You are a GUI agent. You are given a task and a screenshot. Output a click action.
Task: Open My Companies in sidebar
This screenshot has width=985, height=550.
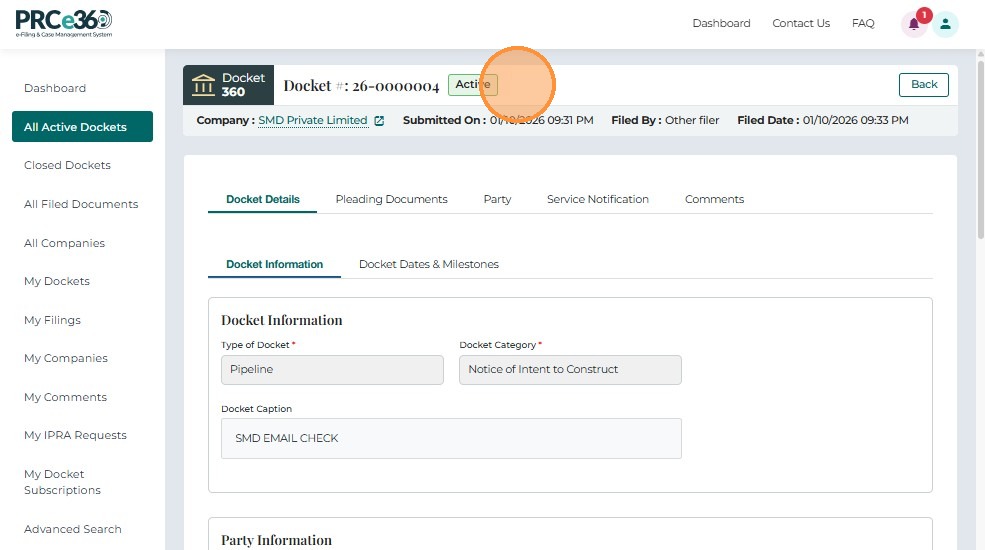point(66,359)
